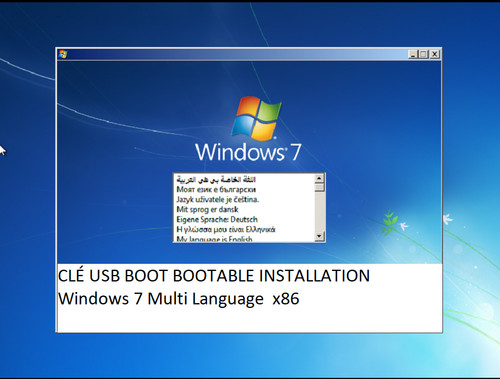
Task: Select 'Jazyk uživatele je čeština.' entry
Action: (x=244, y=200)
